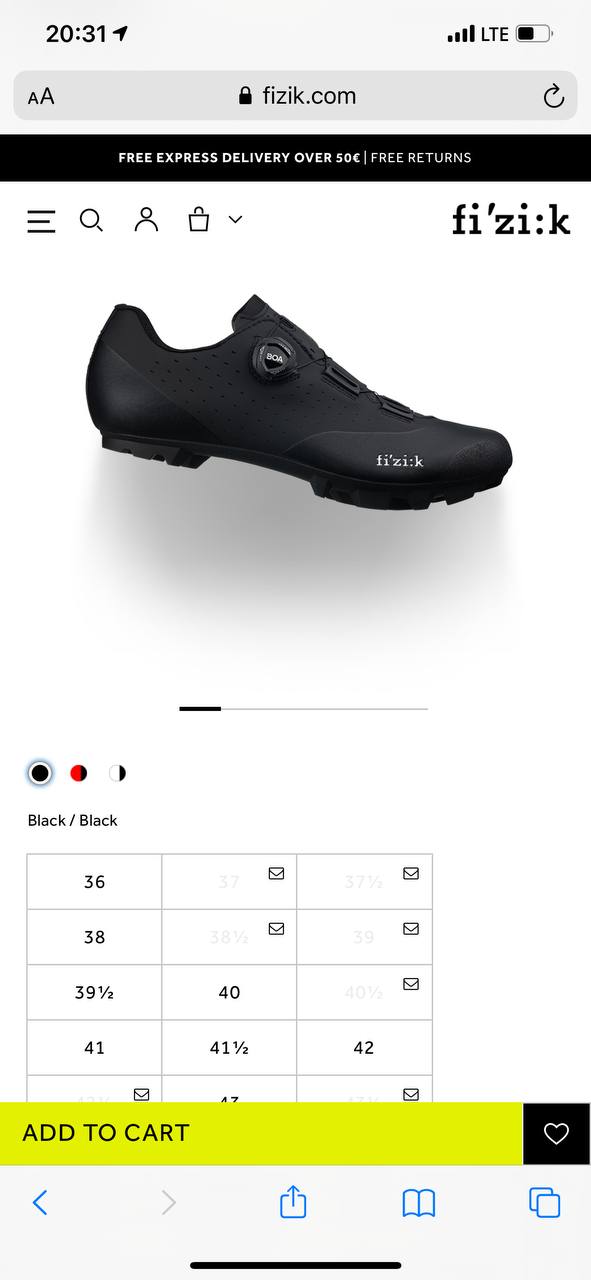Image resolution: width=591 pixels, height=1280 pixels.
Task: Select the black color swatch
Action: (40, 773)
